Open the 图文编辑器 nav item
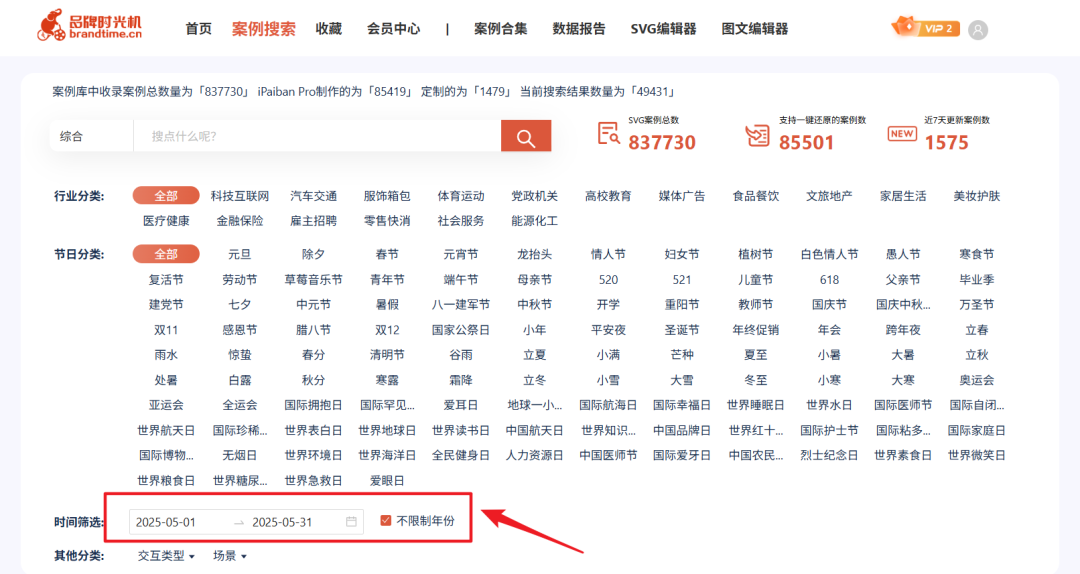The width and height of the screenshot is (1080, 574). (x=755, y=29)
